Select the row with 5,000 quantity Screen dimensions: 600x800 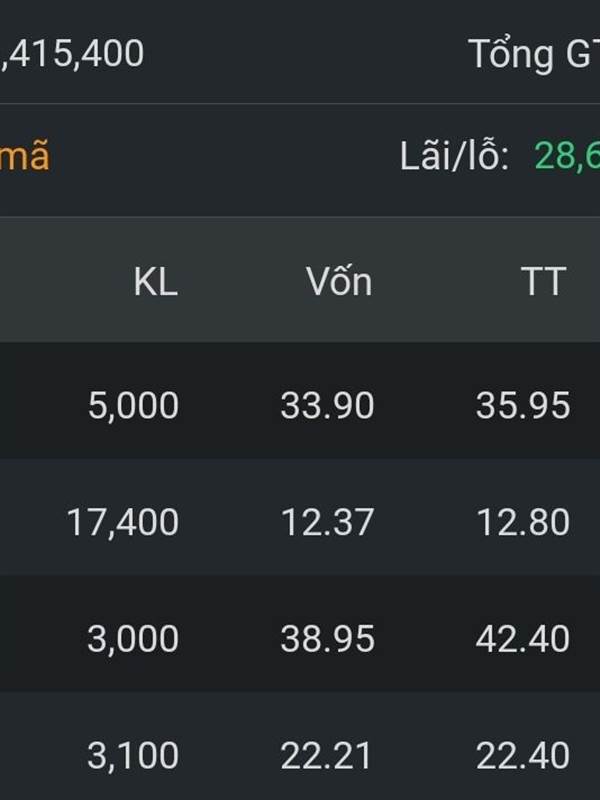point(300,400)
